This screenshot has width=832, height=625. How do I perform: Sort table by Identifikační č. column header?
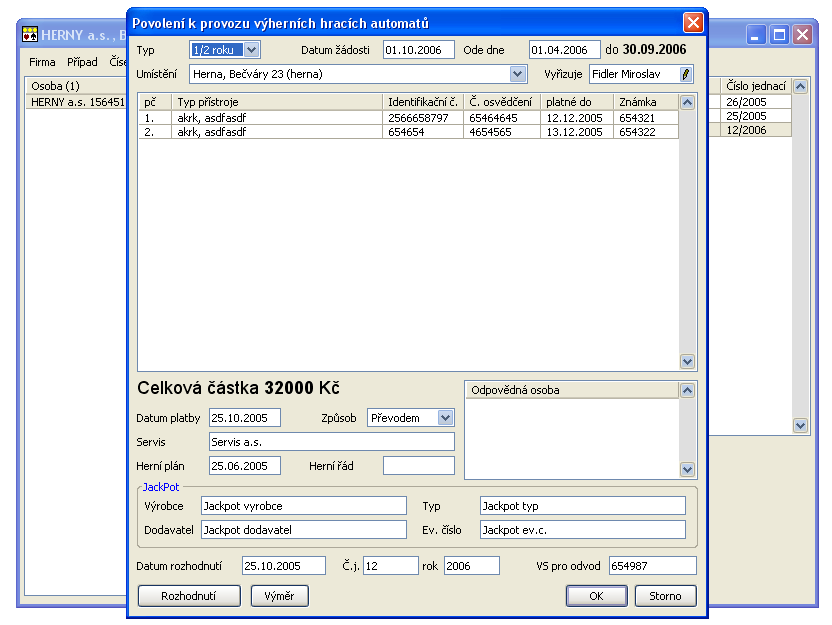[x=423, y=102]
